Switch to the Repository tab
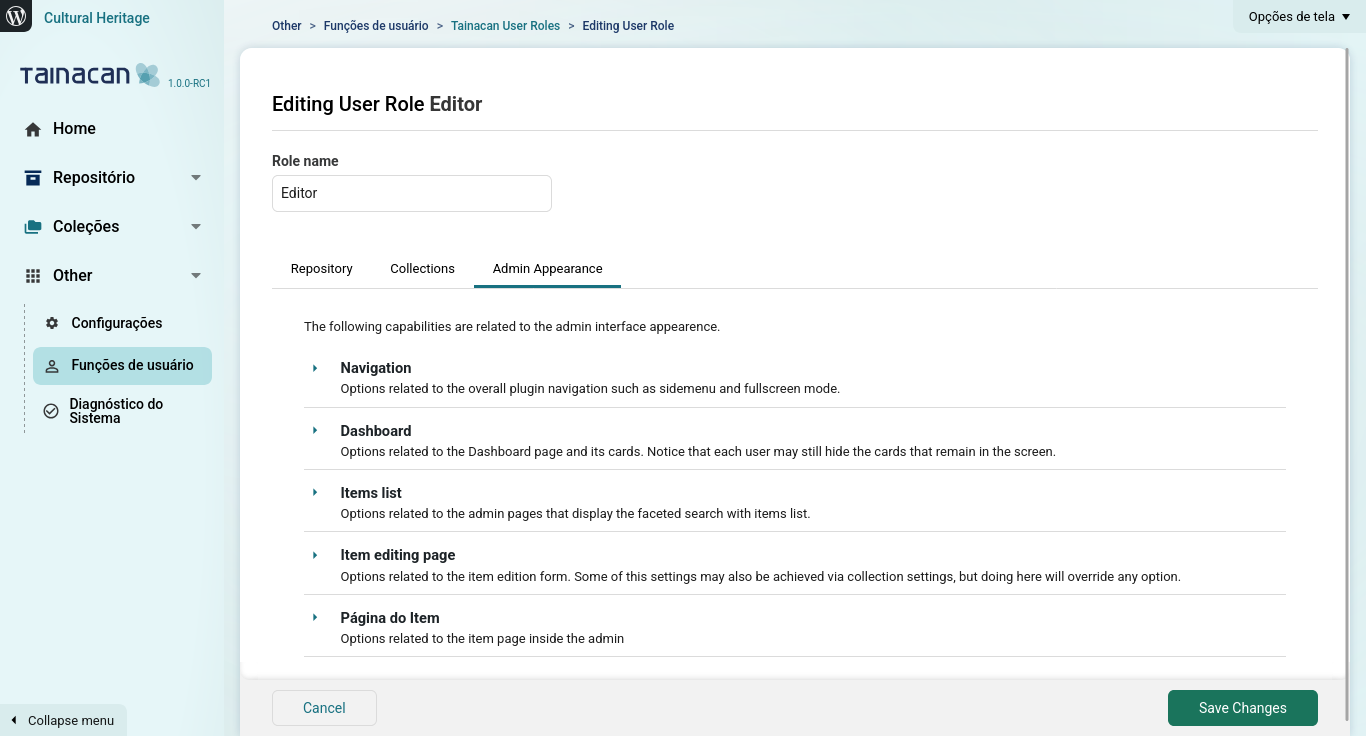The width and height of the screenshot is (1366, 736). [321, 269]
